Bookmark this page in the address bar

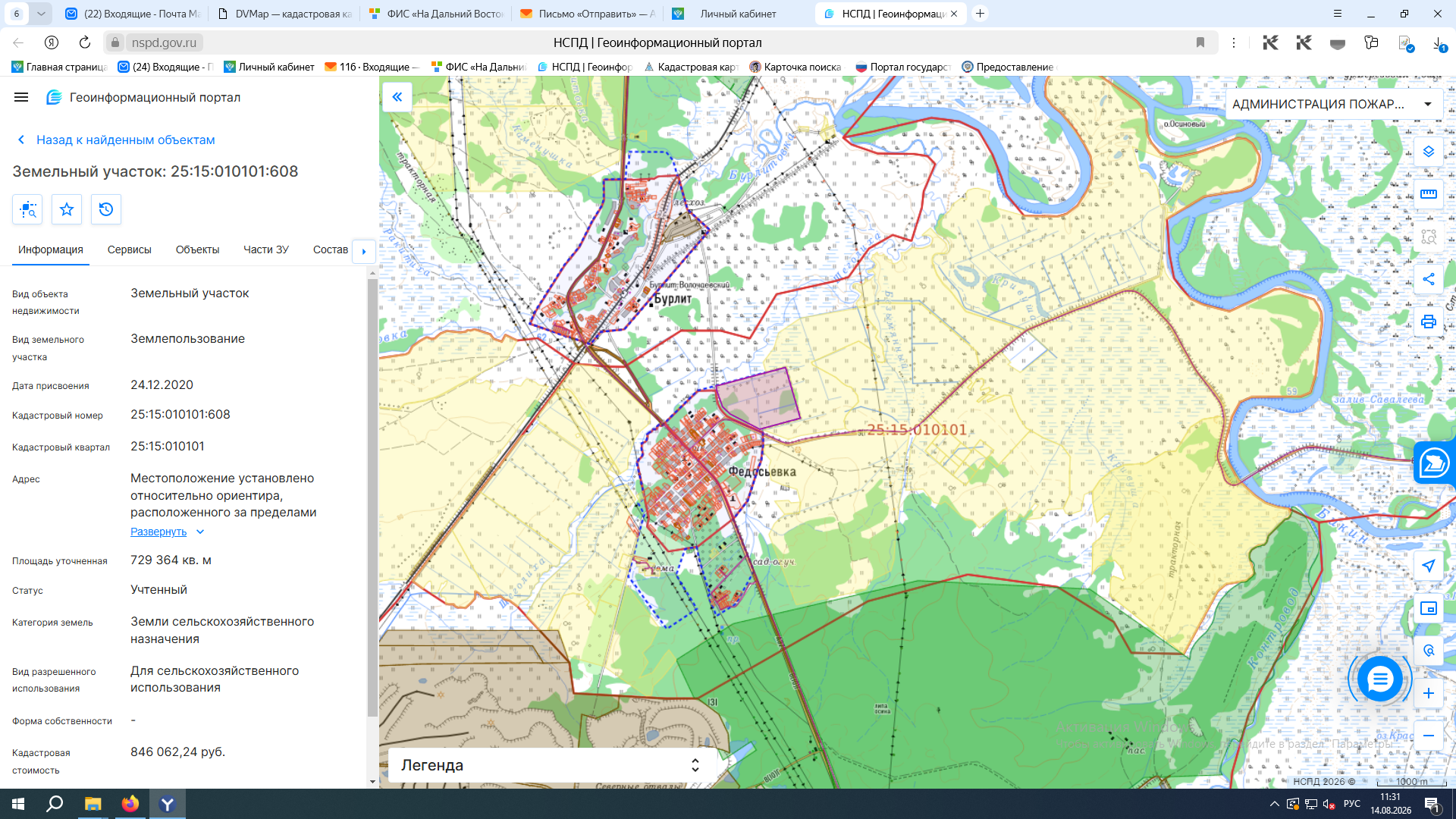pos(1200,42)
